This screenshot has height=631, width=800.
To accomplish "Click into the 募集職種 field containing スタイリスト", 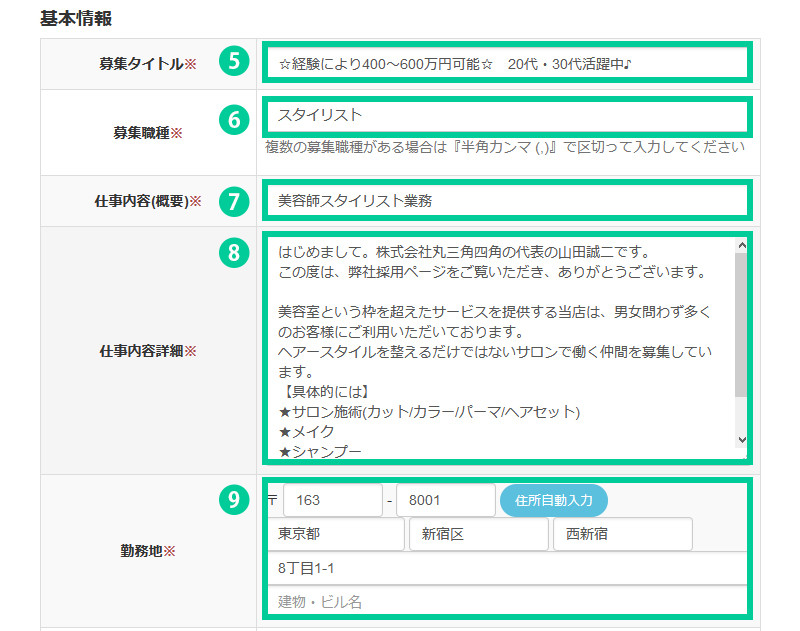I will coord(505,116).
